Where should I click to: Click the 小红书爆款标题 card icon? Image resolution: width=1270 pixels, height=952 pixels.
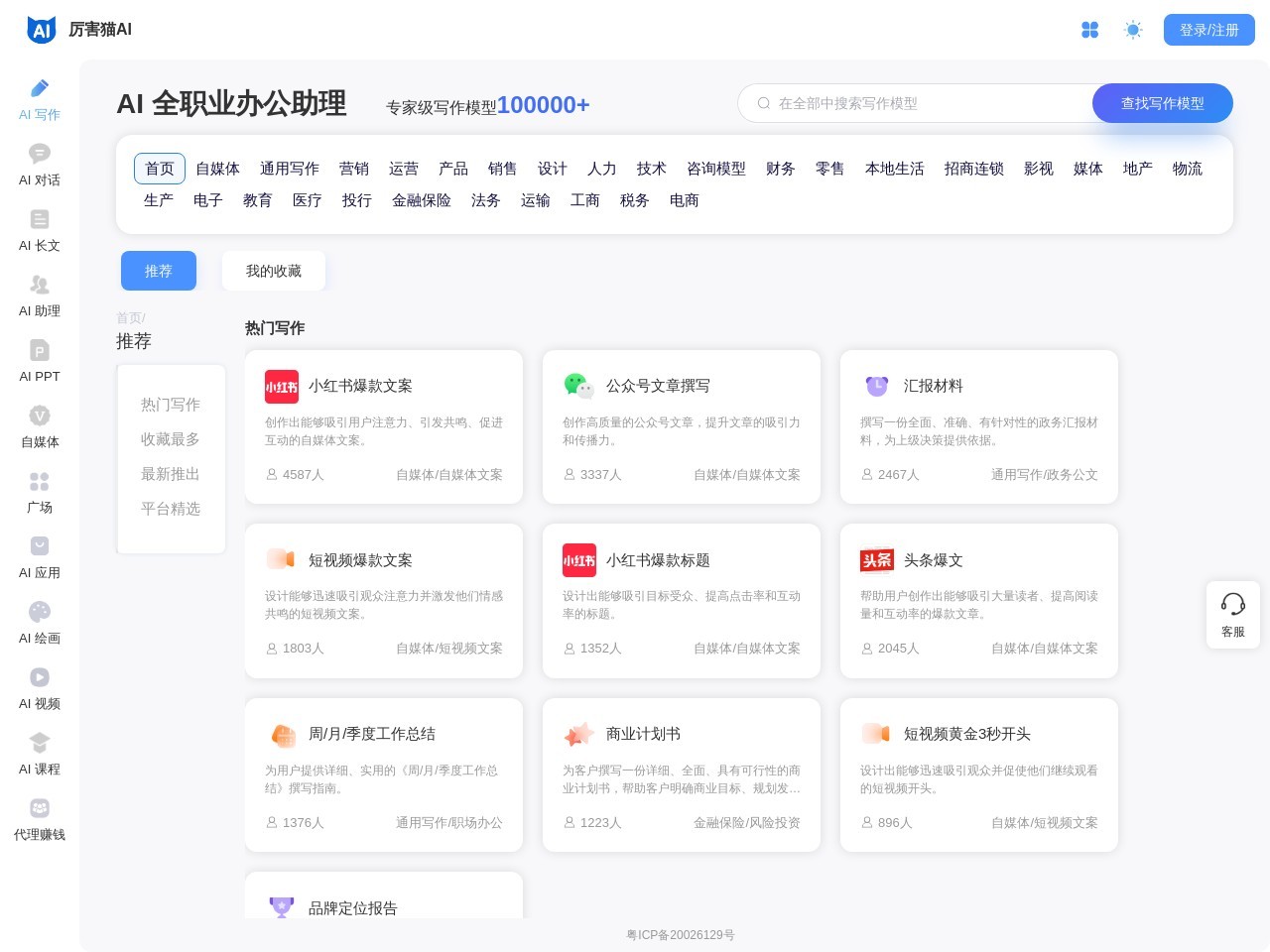coord(579,560)
